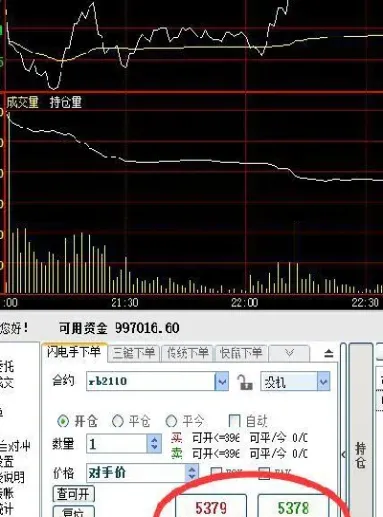The image size is (383, 517).
Task: Open 转帐 in the left sidebar
Action: [x=7, y=493]
